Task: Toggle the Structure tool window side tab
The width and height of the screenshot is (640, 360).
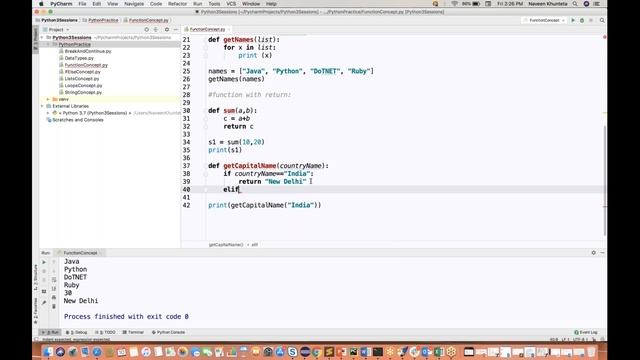Action: pyautogui.click(x=36, y=278)
